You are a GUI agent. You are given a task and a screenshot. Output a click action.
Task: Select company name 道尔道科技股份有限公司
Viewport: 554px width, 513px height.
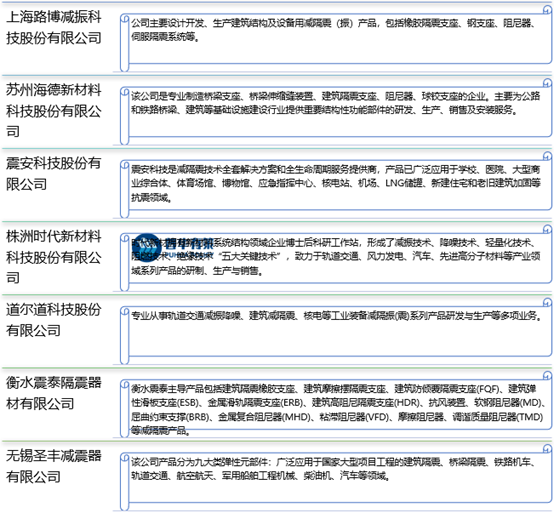(x=54, y=320)
